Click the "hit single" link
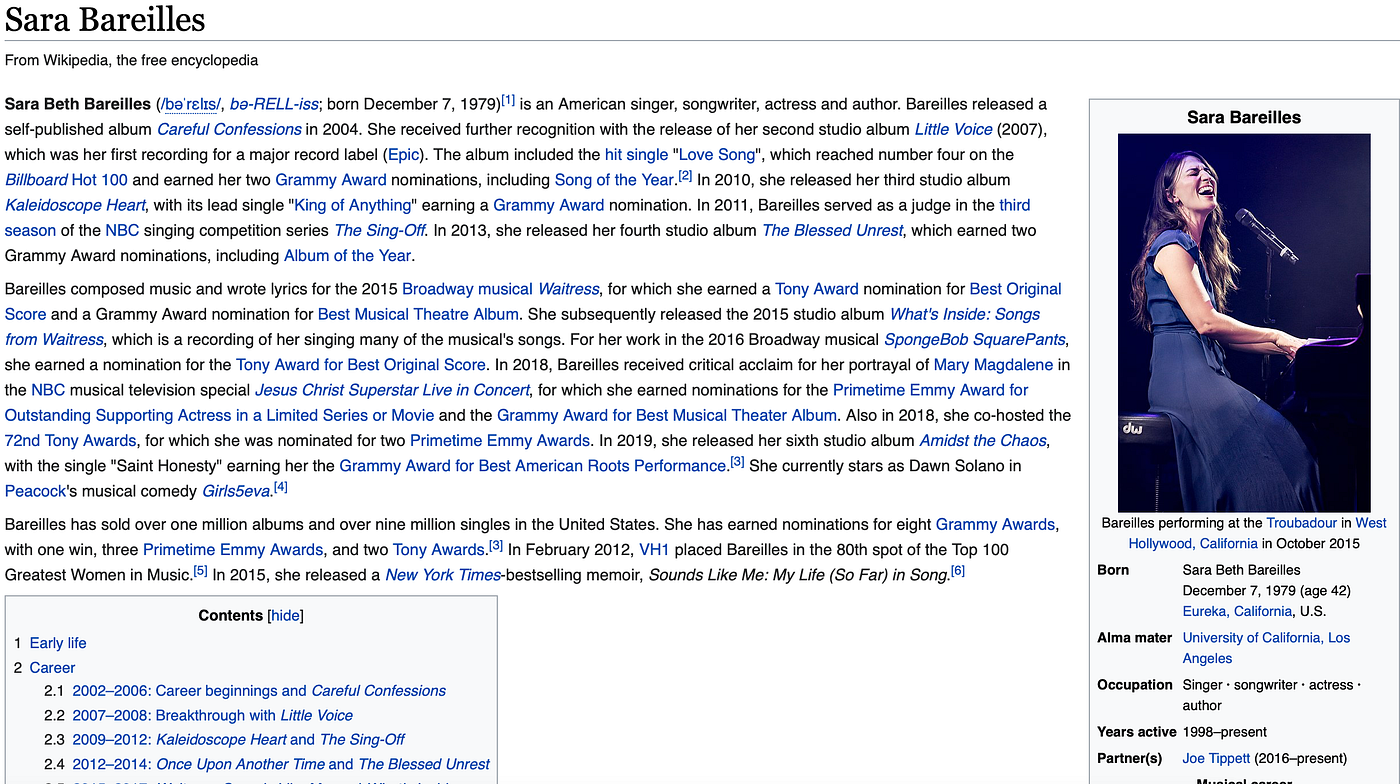The width and height of the screenshot is (1400, 784). coord(636,154)
